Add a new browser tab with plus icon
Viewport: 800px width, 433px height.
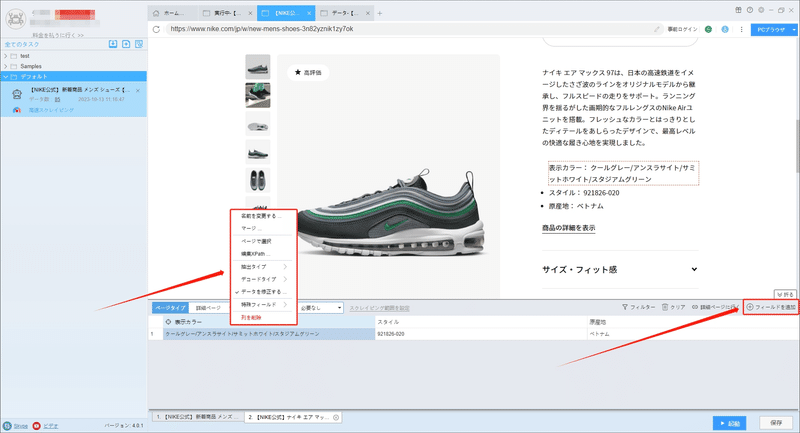point(380,13)
